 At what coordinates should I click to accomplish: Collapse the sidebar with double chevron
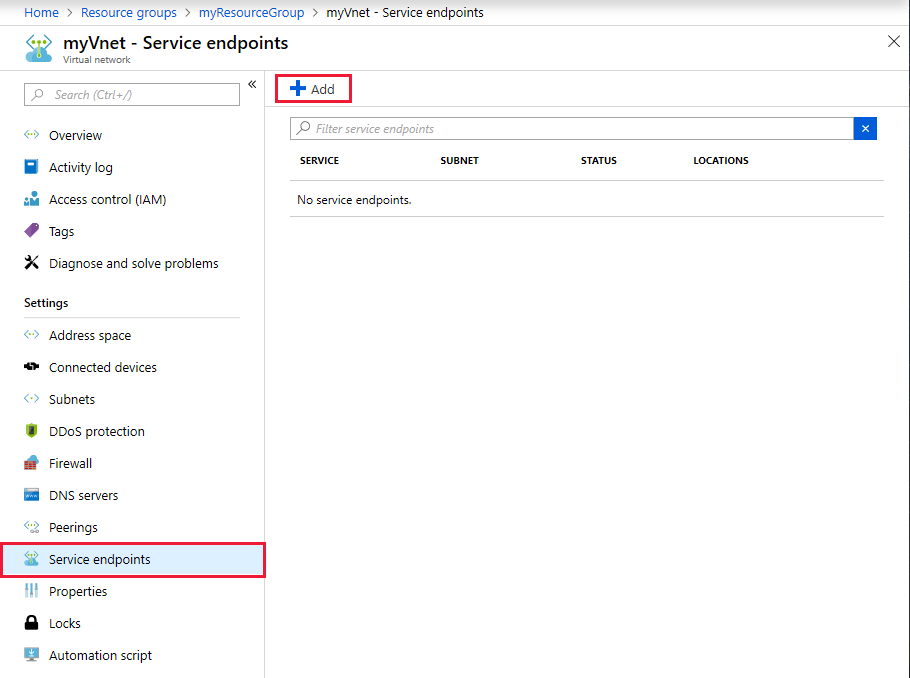coord(252,84)
